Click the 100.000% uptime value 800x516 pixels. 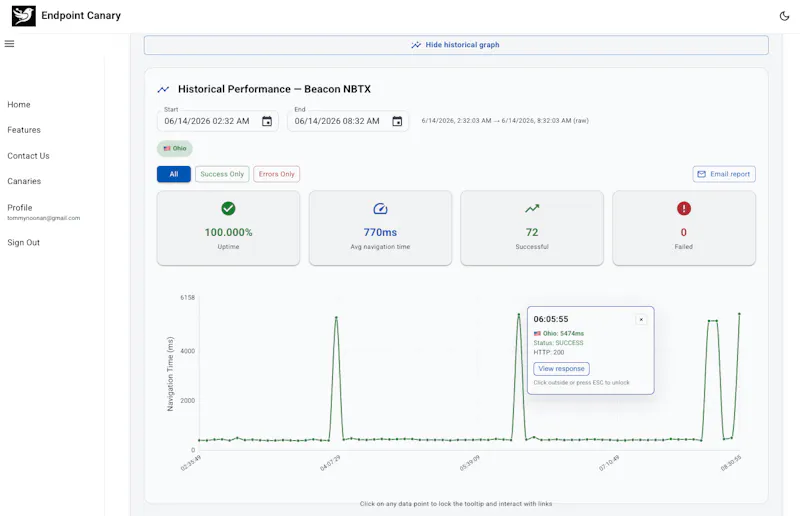(229, 232)
